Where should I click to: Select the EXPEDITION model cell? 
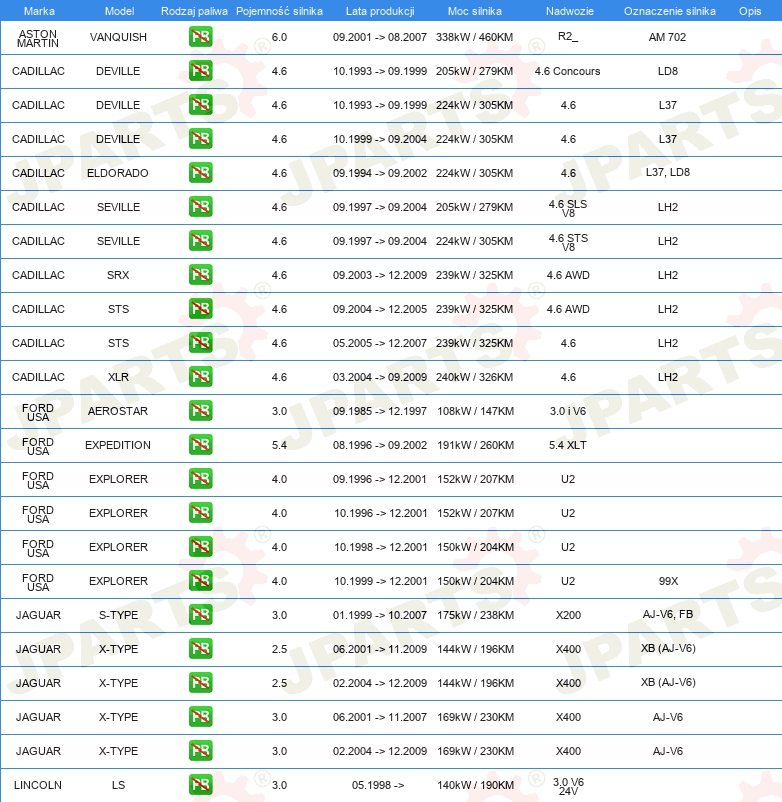point(118,445)
